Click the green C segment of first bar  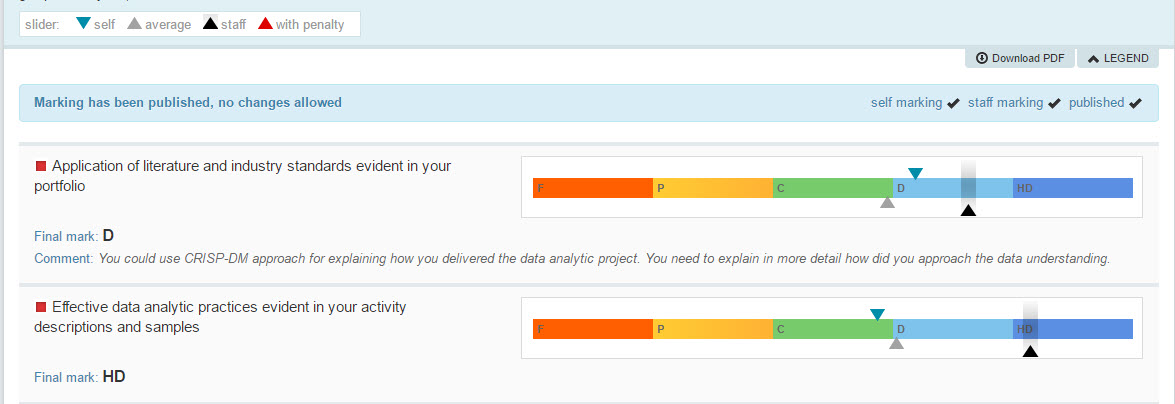coord(833,188)
